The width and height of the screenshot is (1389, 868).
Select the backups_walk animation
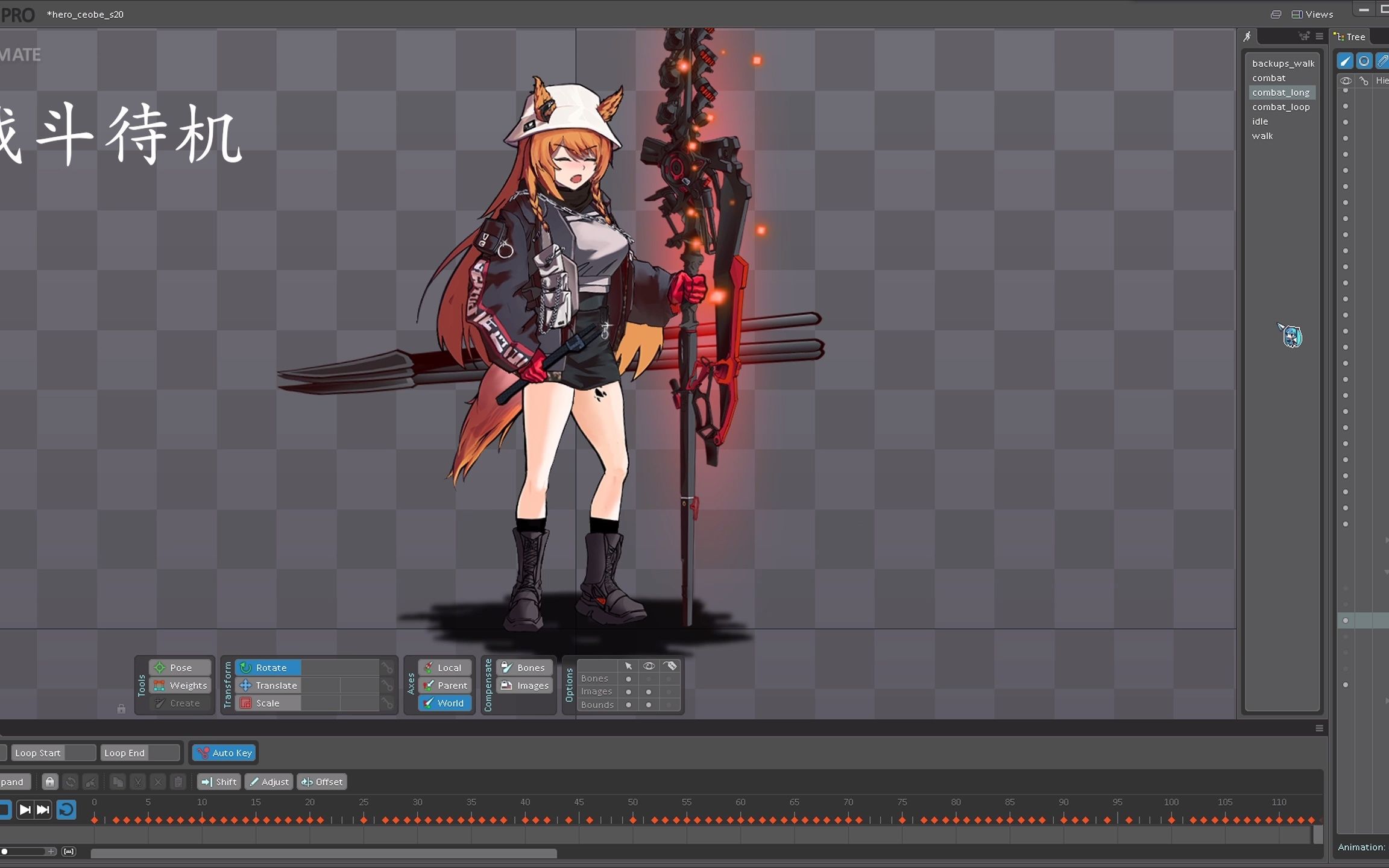point(1283,63)
